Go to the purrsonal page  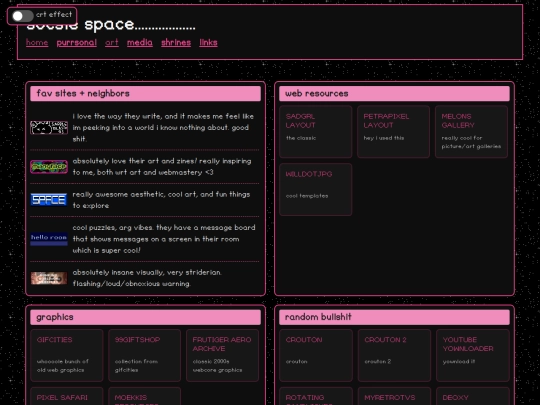tap(76, 43)
